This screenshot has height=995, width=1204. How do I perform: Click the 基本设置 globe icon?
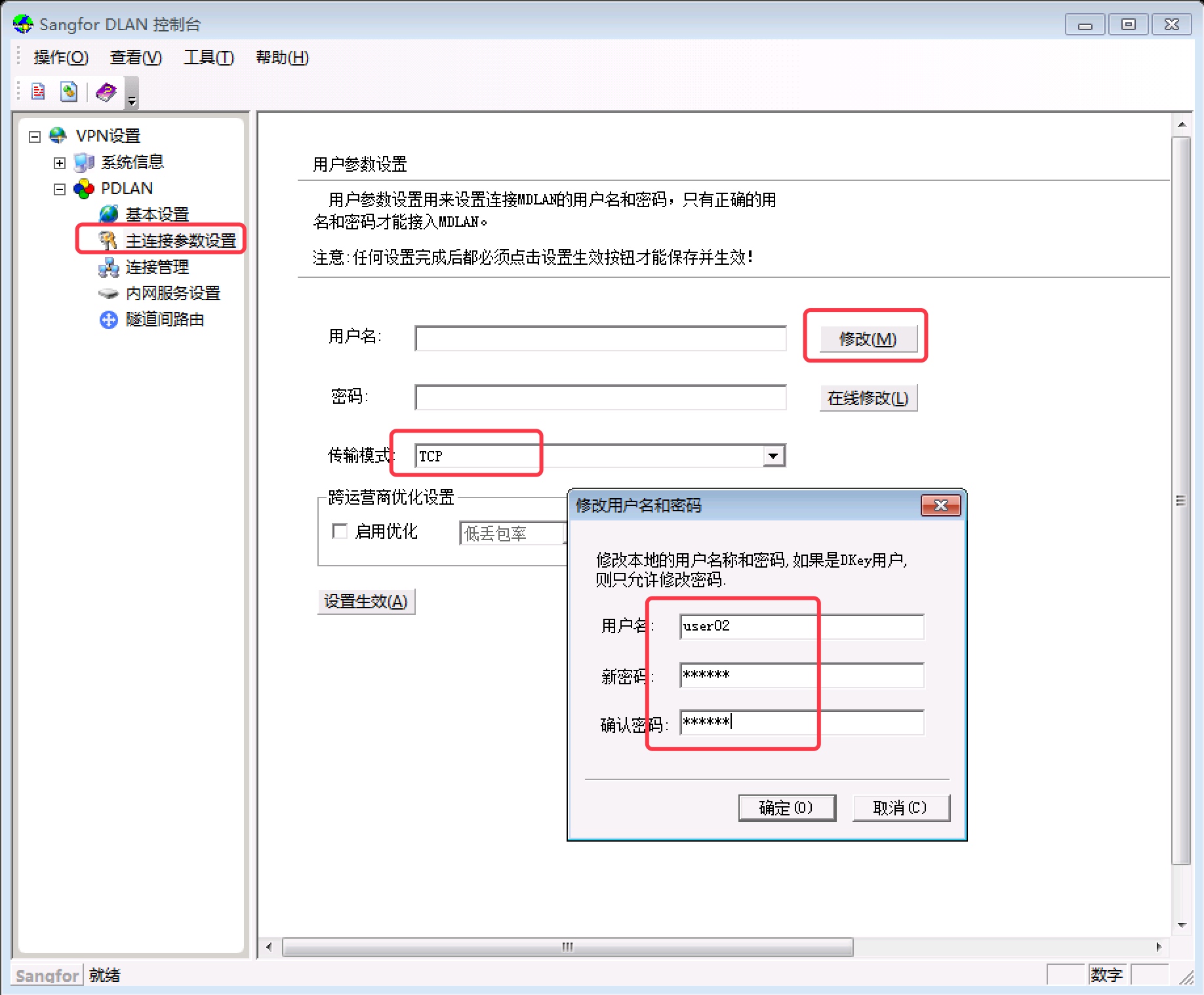108,214
